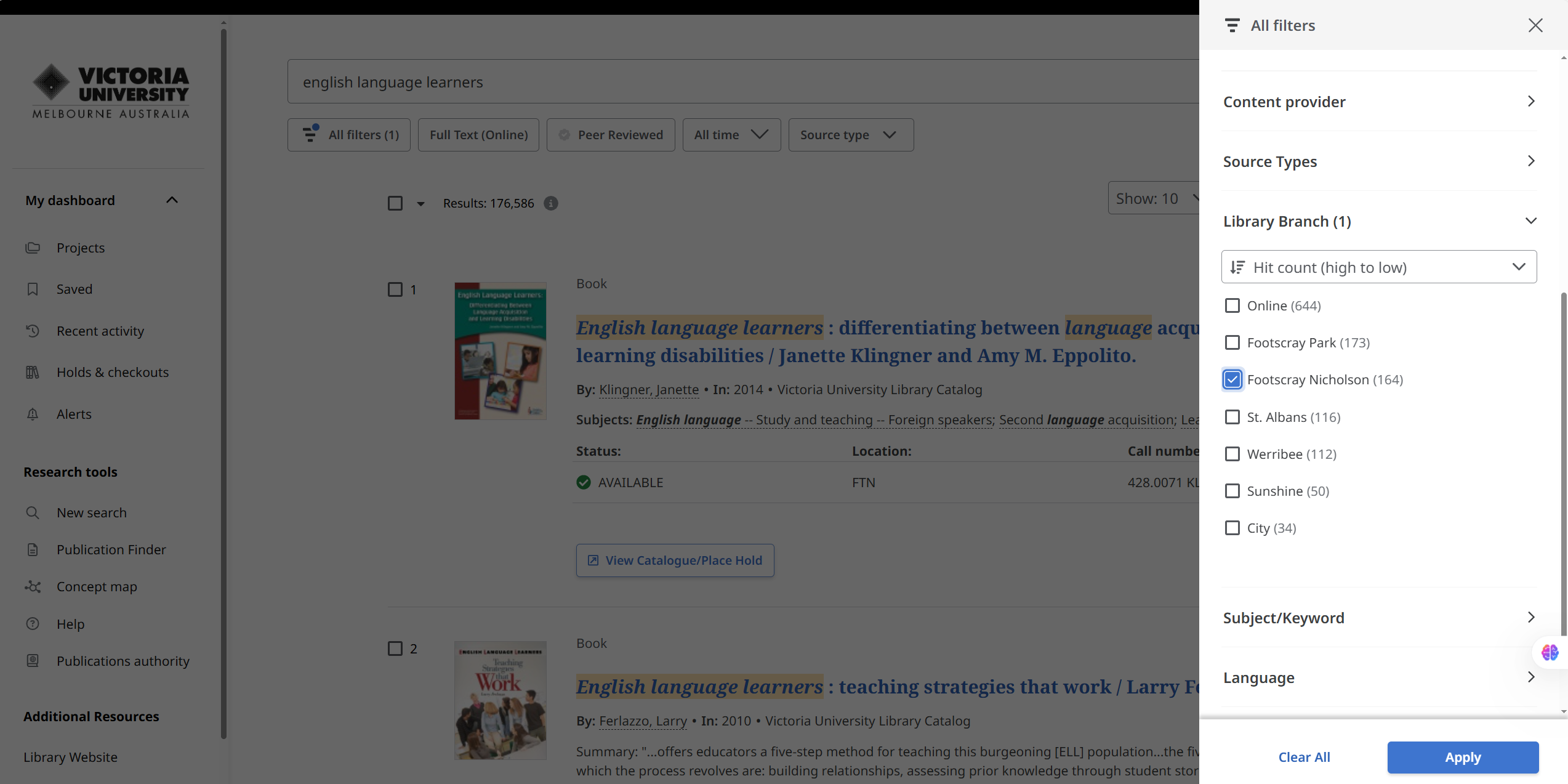Click Clear All filters link
This screenshot has height=784, width=1568.
[1304, 757]
